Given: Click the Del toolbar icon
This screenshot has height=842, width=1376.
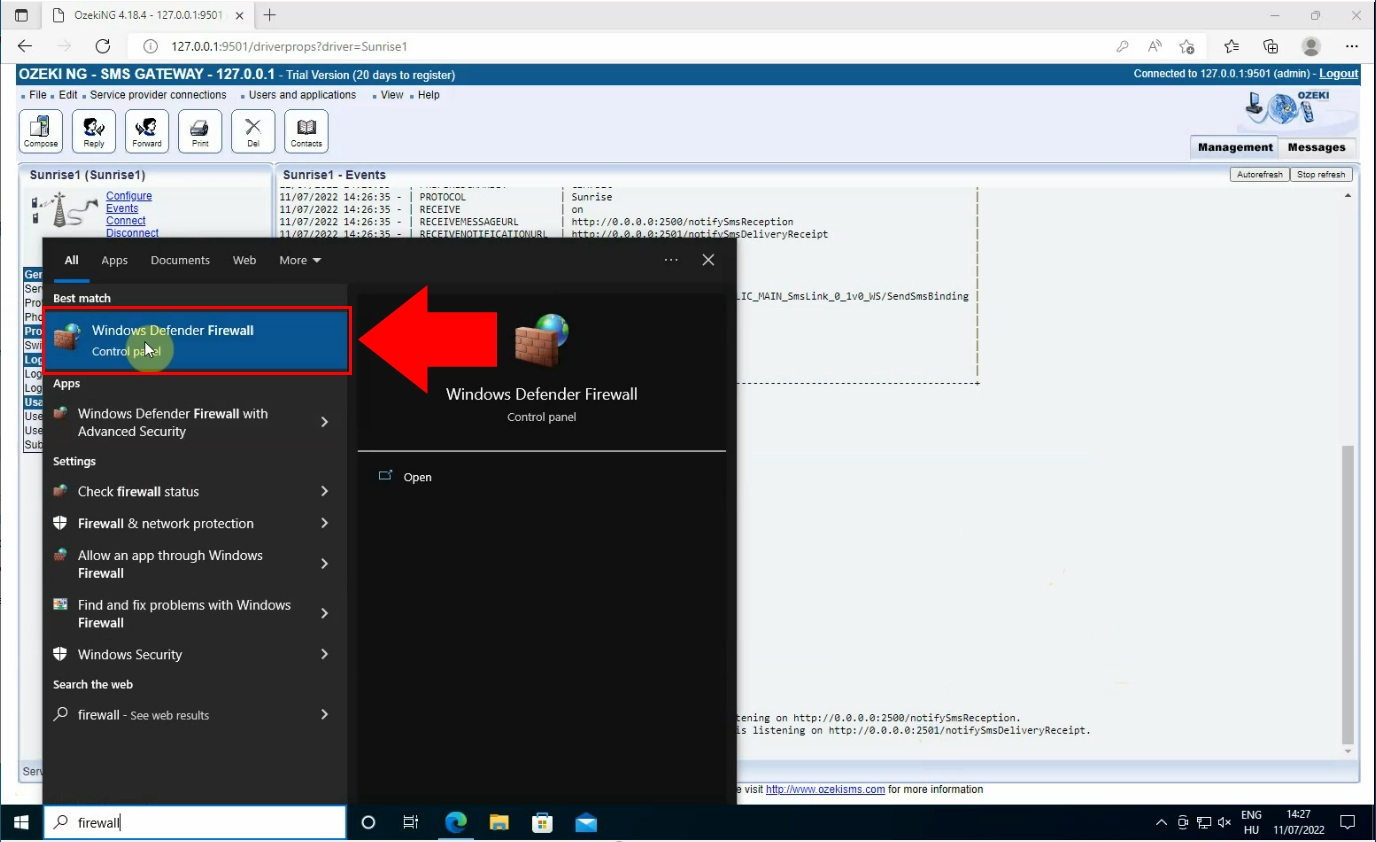Looking at the screenshot, I should pos(253,131).
